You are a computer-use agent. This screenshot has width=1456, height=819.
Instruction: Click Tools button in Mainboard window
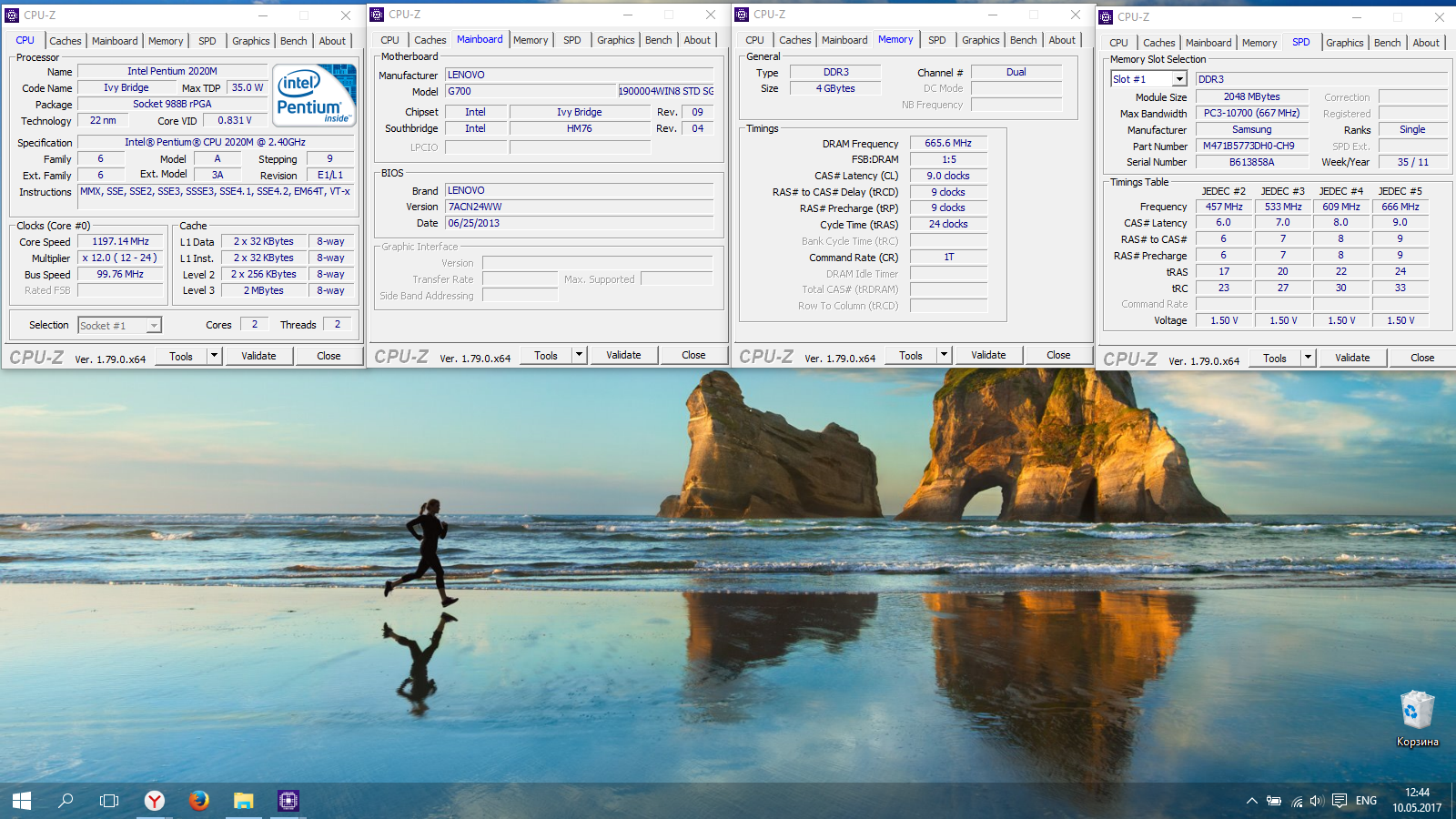tap(546, 355)
